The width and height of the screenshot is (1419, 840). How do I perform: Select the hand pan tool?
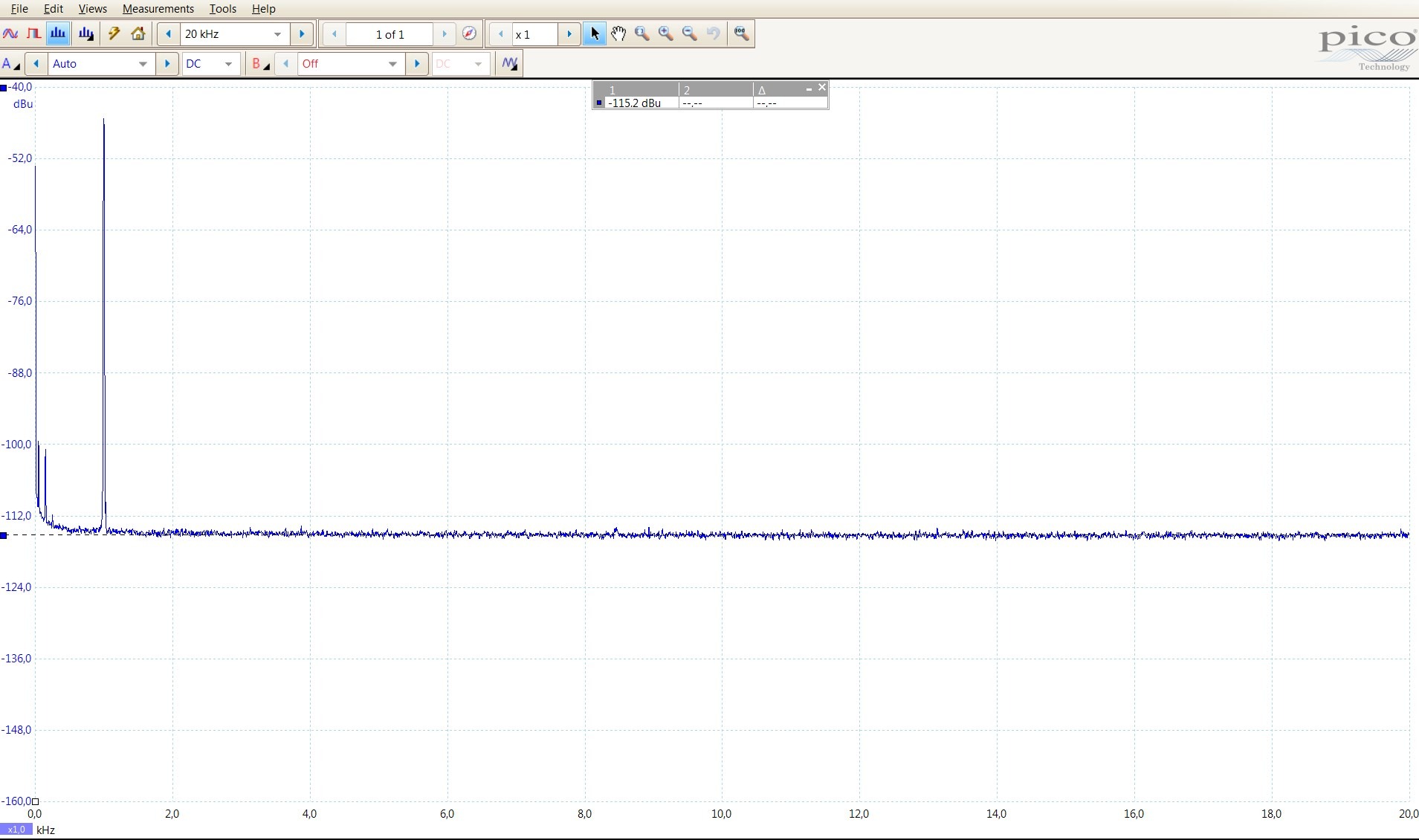[618, 34]
